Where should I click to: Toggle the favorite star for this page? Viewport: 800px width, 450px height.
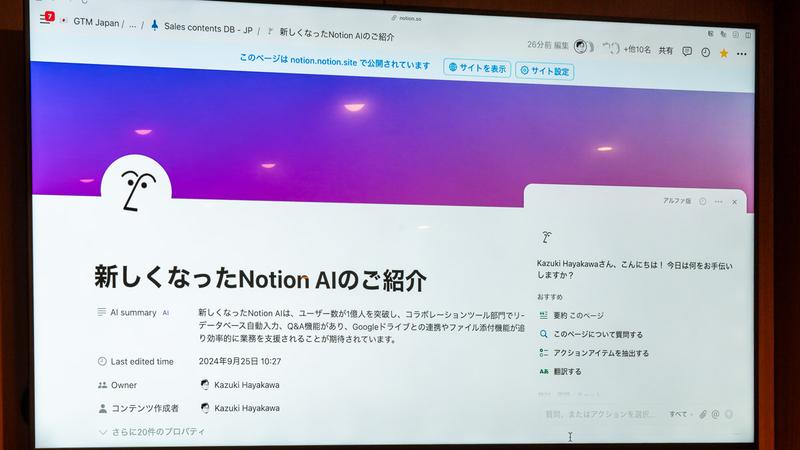tap(723, 53)
